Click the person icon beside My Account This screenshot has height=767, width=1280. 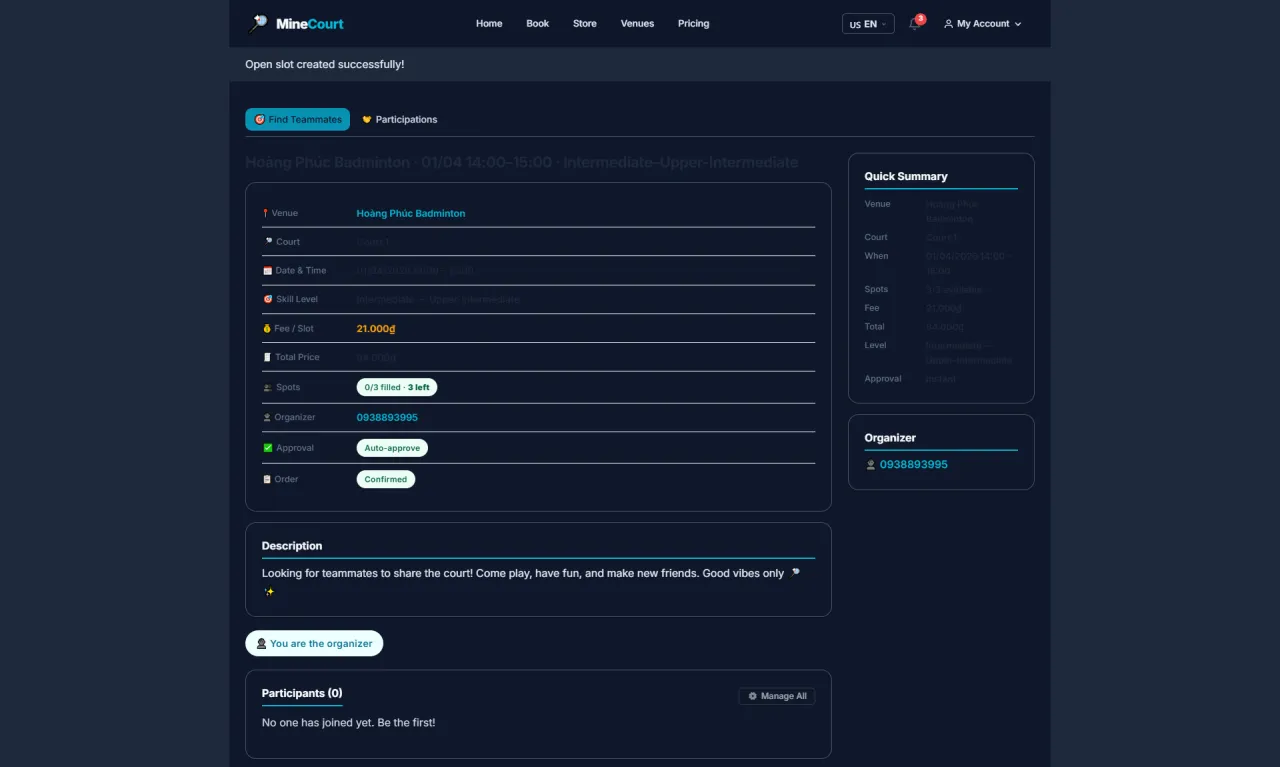tap(948, 24)
